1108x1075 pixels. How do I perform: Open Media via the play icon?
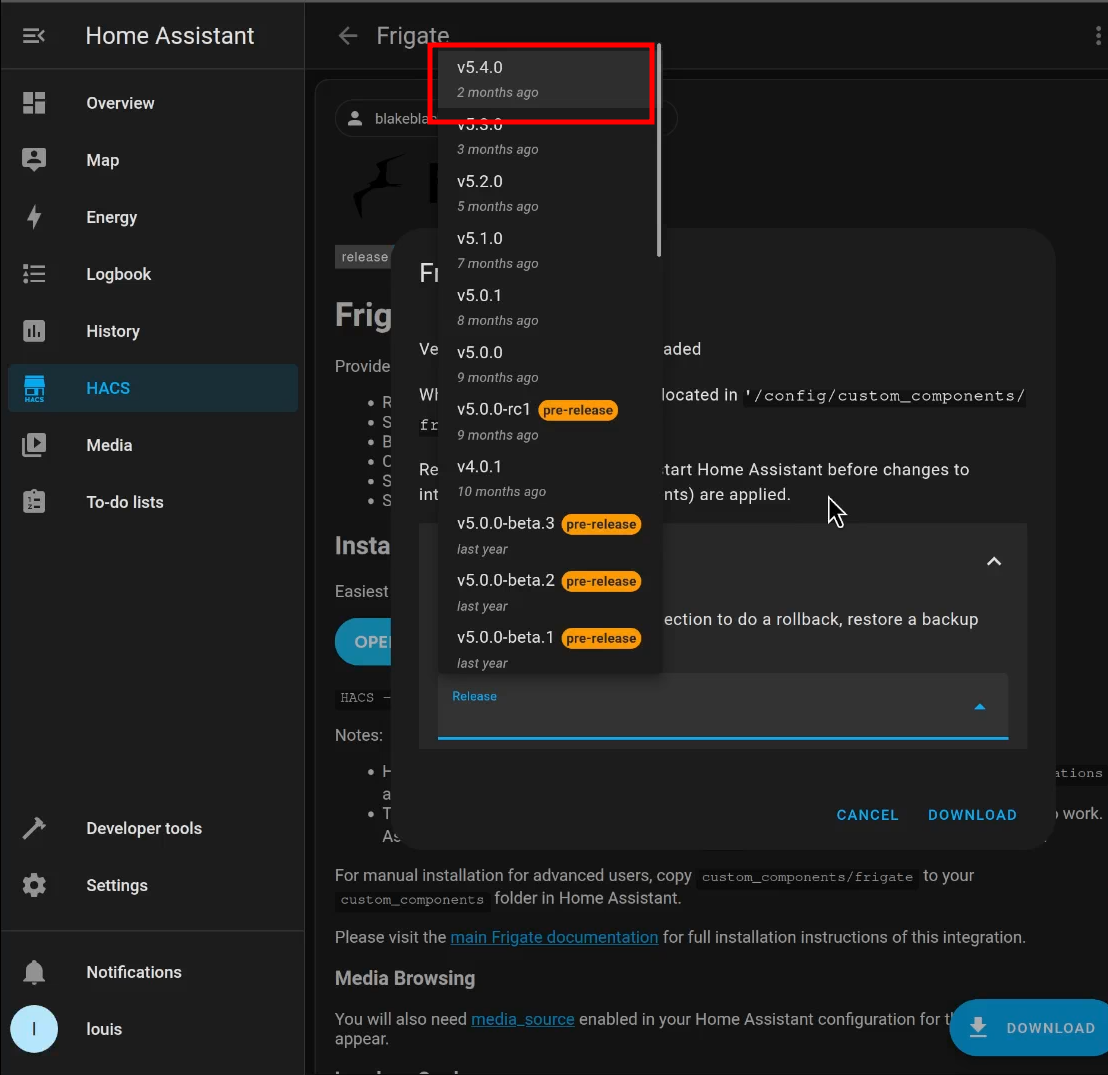pos(33,445)
